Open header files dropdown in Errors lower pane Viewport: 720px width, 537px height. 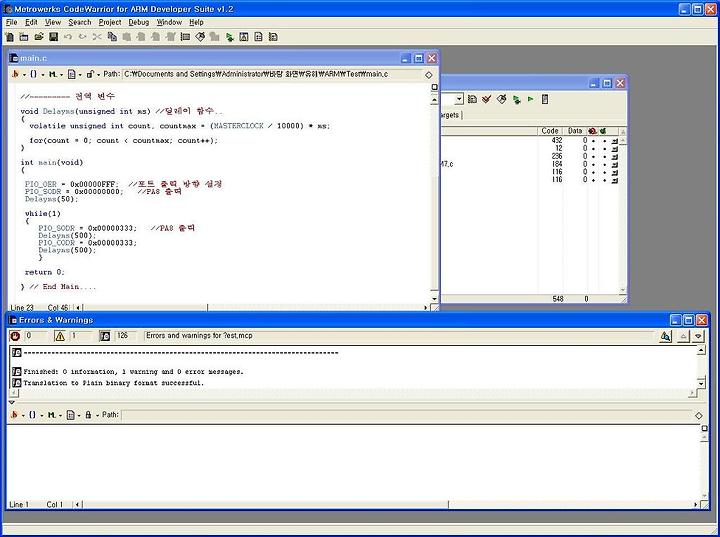point(16,415)
